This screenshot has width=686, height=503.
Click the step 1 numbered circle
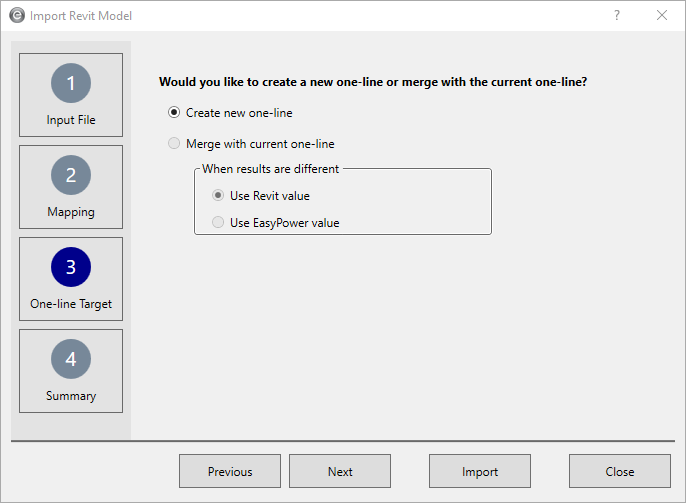click(x=71, y=83)
